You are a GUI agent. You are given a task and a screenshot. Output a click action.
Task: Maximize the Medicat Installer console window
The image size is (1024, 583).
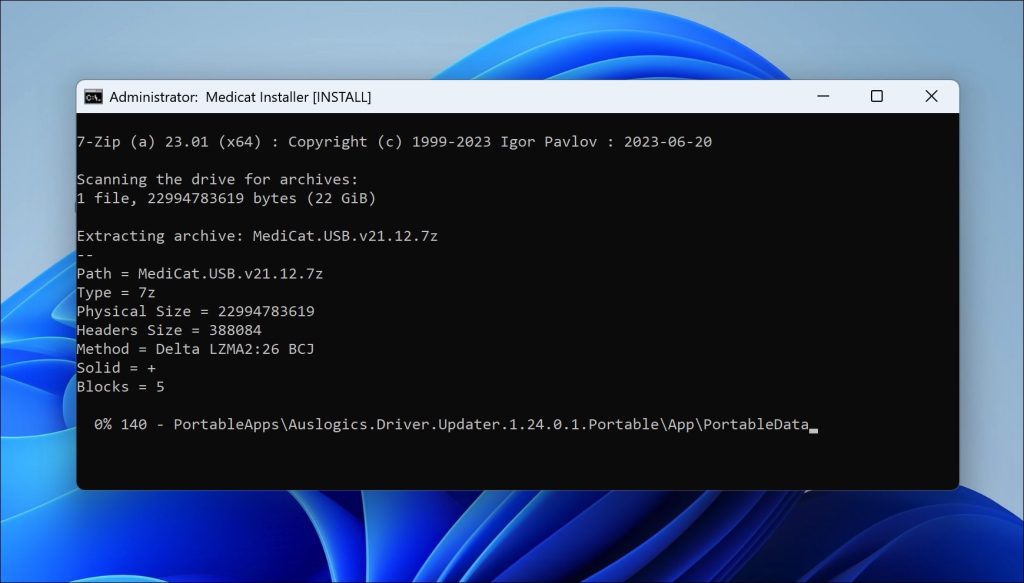[876, 97]
